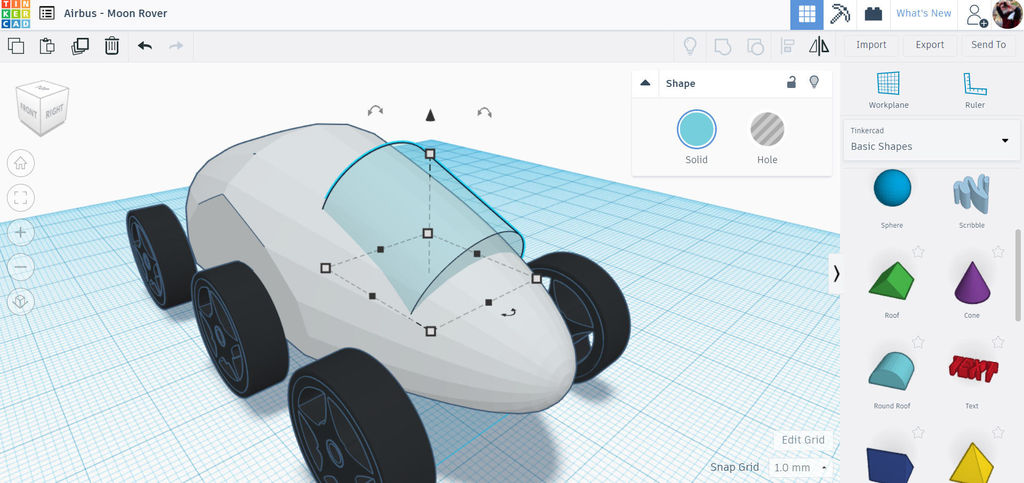Set the shape to Hole
Screen dimensions: 1024x483
(767, 129)
